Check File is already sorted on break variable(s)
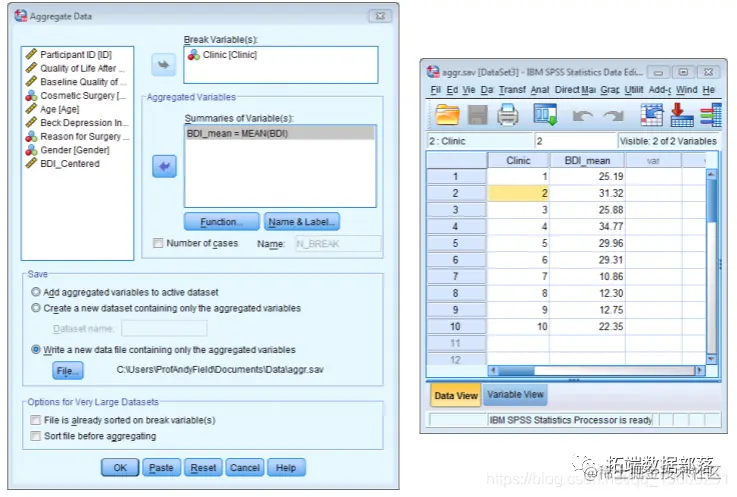737x497 pixels. coord(35,420)
